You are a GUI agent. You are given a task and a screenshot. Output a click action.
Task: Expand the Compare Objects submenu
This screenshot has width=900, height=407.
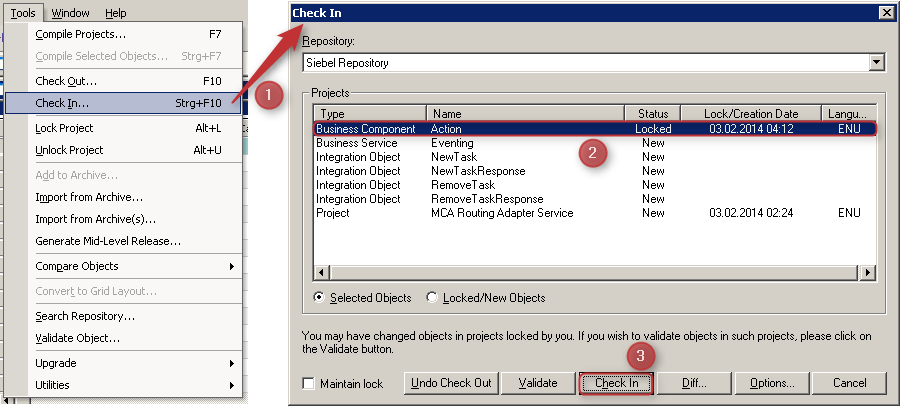point(123,266)
